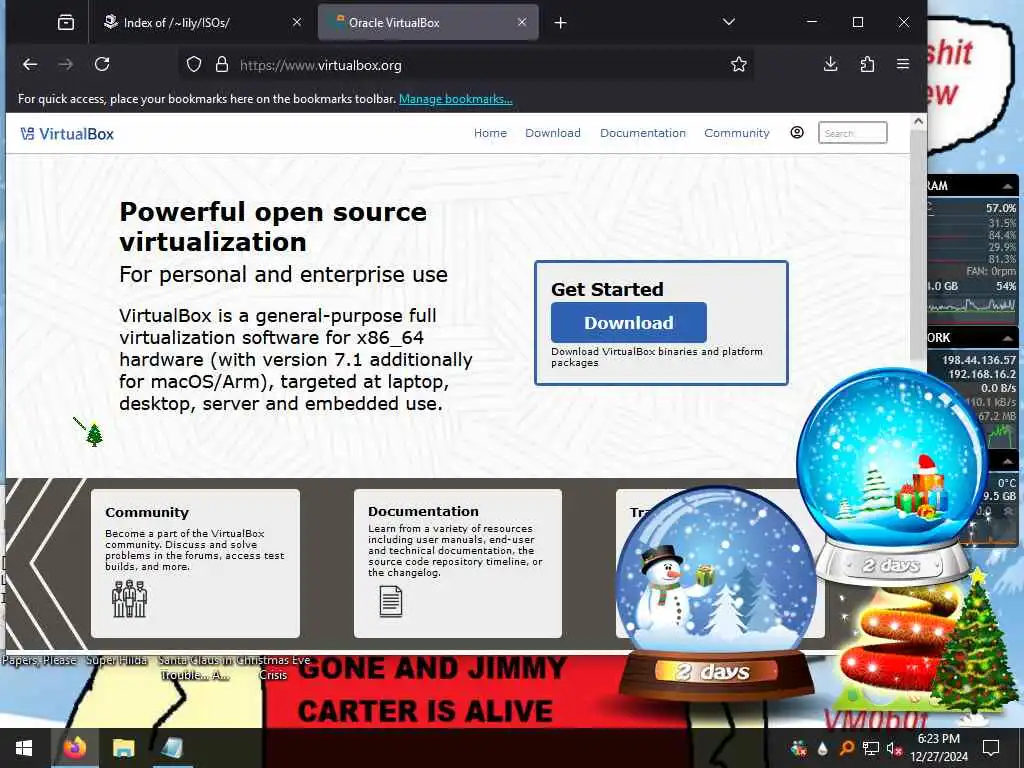Click the browser forward arrow
The width and height of the screenshot is (1024, 768).
click(66, 64)
